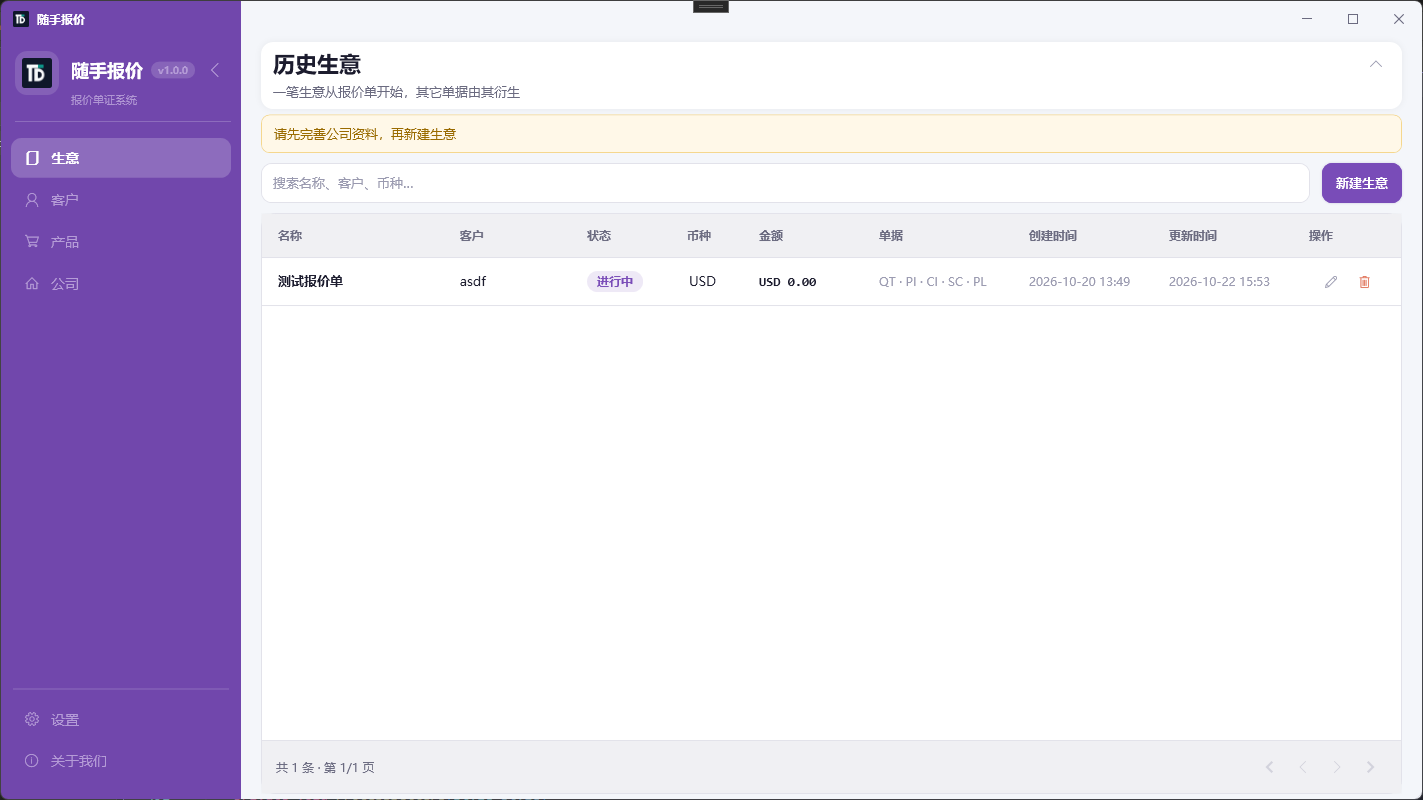
Task: Click the USD currency cell
Action: coord(702,282)
